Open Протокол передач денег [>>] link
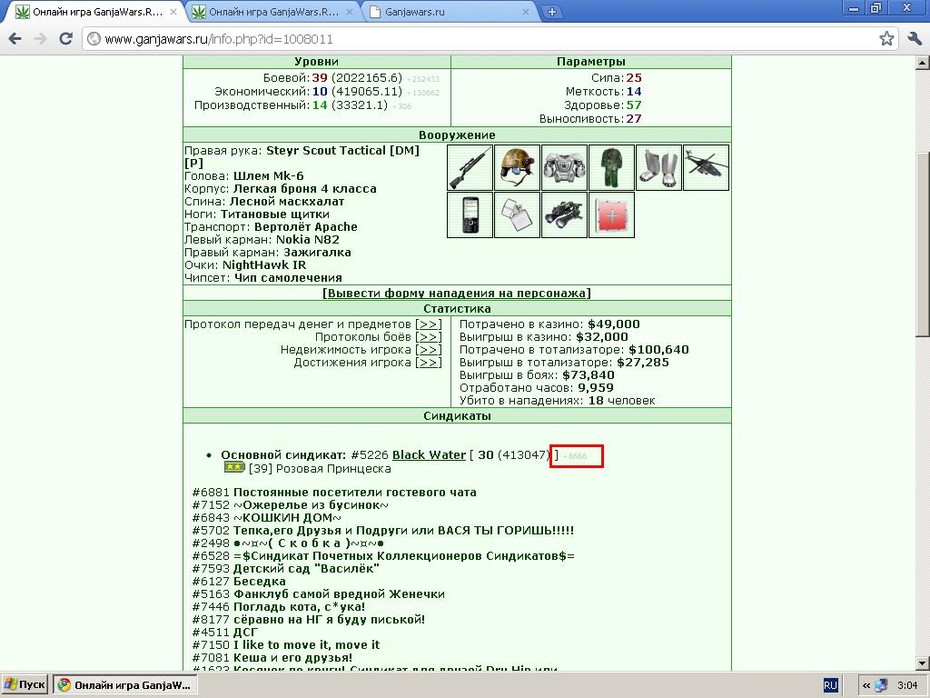The width and height of the screenshot is (930, 698). (x=428, y=324)
